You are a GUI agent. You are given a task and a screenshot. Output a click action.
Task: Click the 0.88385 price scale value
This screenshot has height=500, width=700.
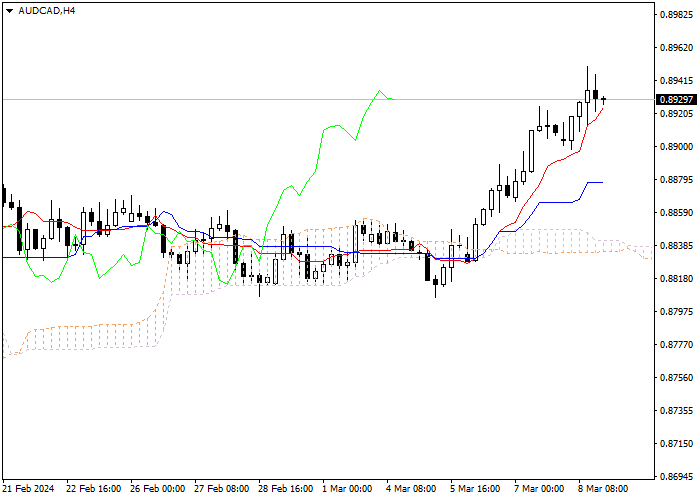(x=676, y=246)
